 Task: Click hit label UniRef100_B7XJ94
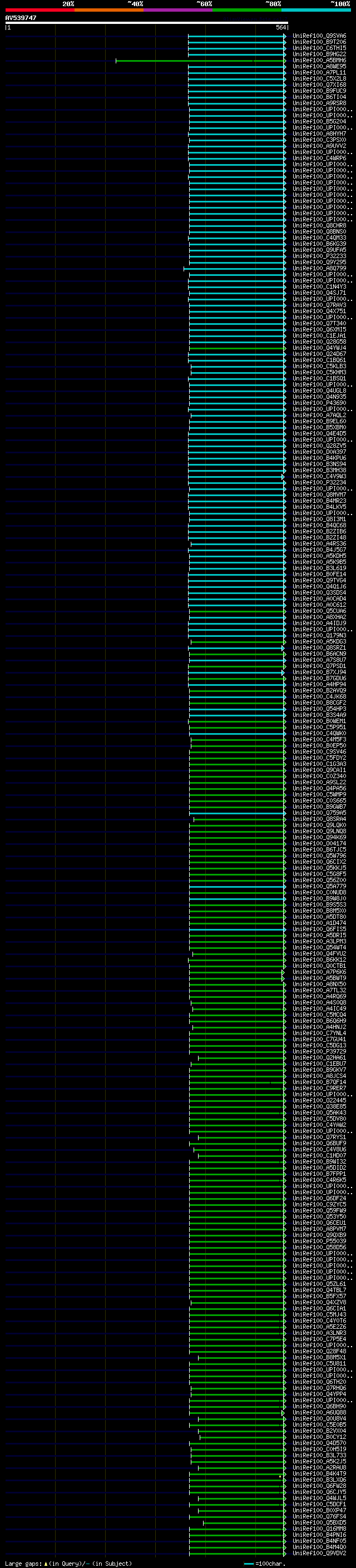(x=319, y=672)
